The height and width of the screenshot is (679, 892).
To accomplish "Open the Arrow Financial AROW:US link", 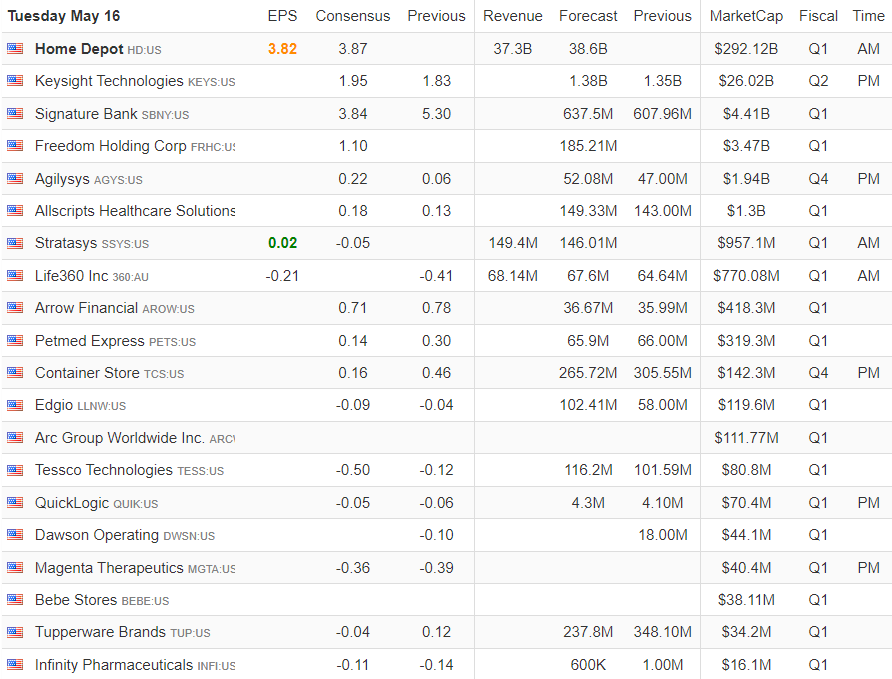I will point(114,308).
